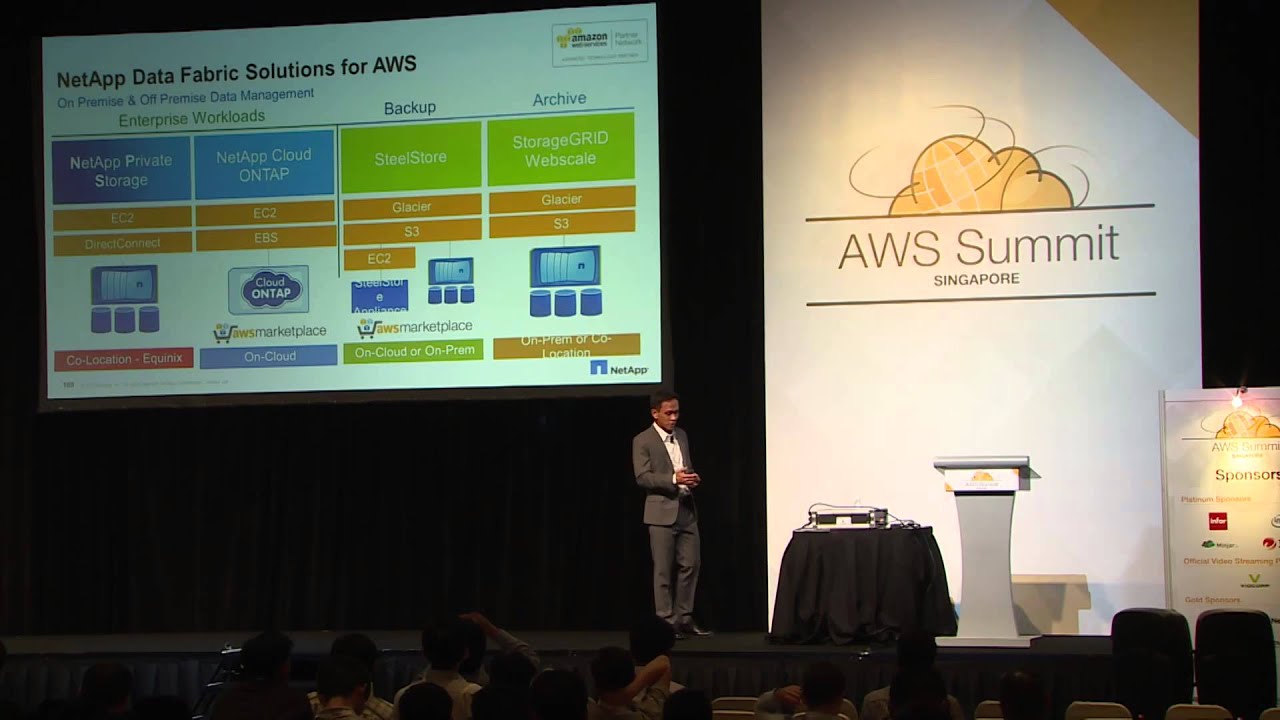Click the Sponsors heading on the banner
Screen dimensions: 1280x720
pyautogui.click(x=1247, y=475)
